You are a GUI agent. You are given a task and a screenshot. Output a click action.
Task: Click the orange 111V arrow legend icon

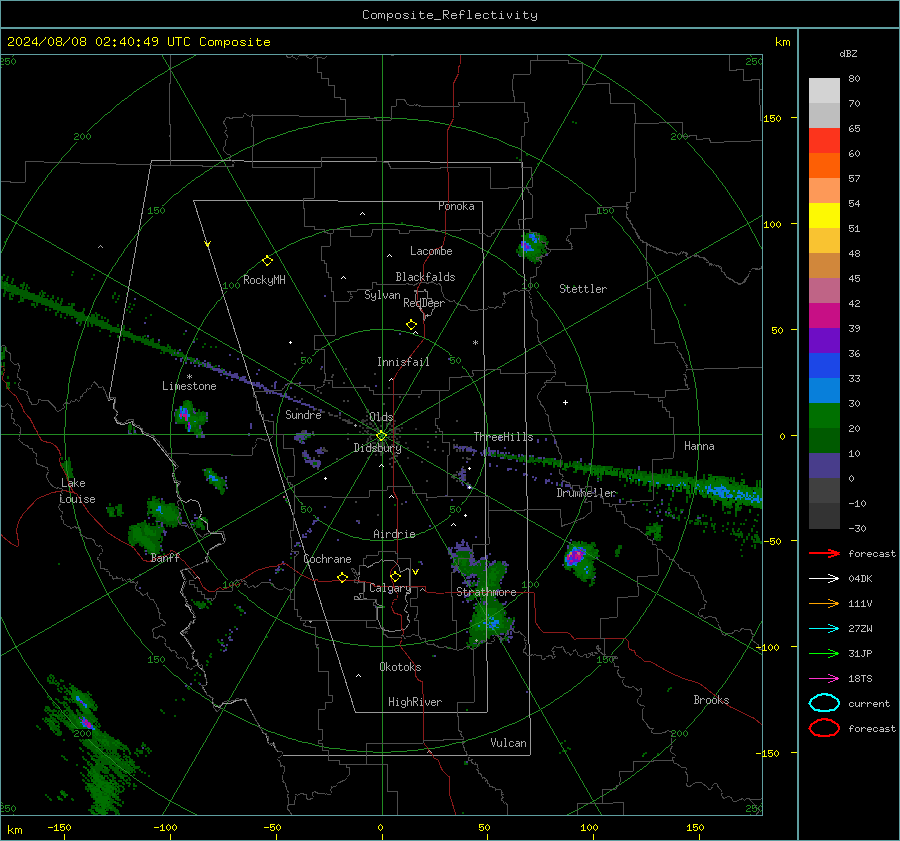tap(824, 603)
